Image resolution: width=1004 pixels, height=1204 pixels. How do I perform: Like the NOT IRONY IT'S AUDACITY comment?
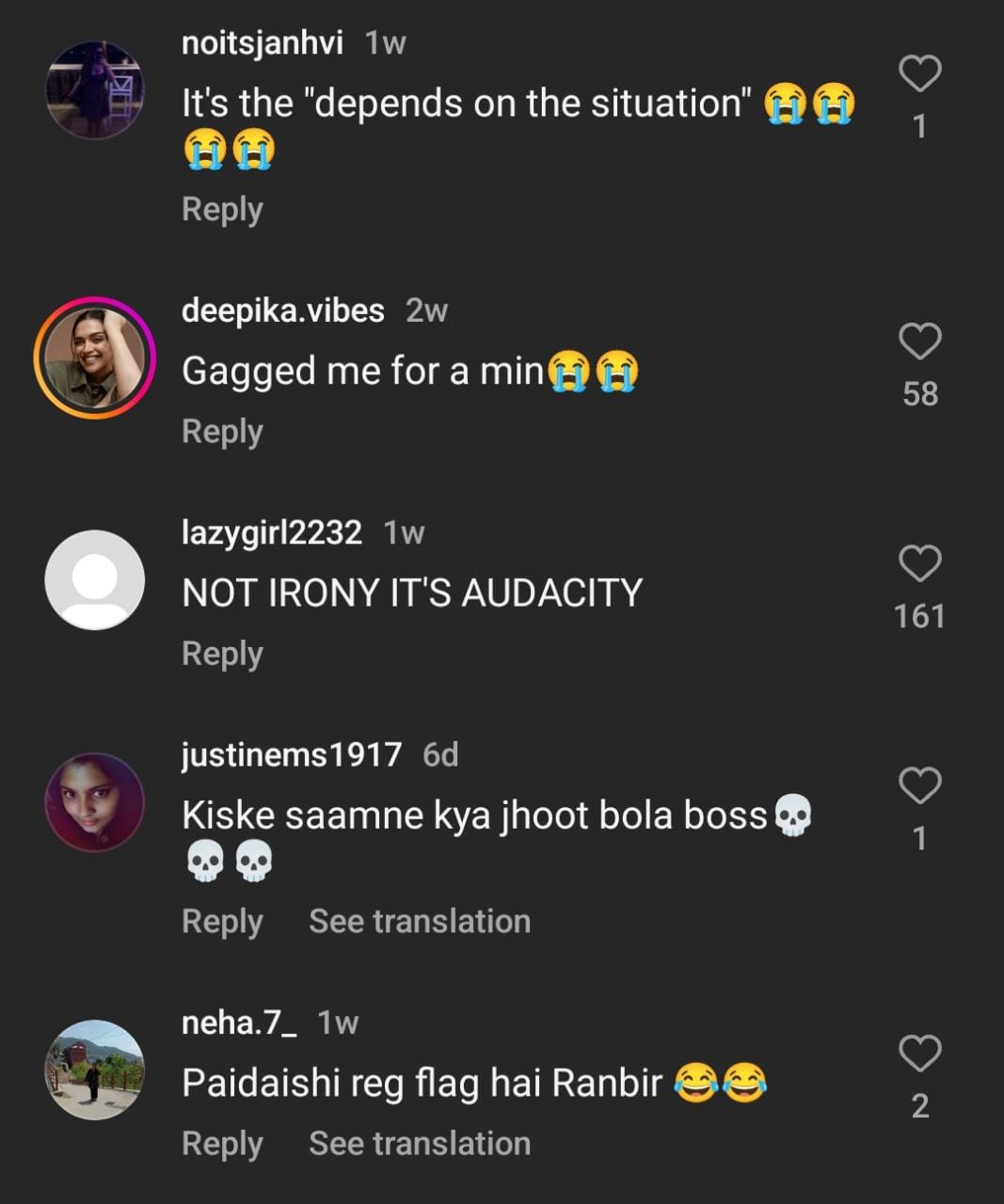pyautogui.click(x=919, y=564)
